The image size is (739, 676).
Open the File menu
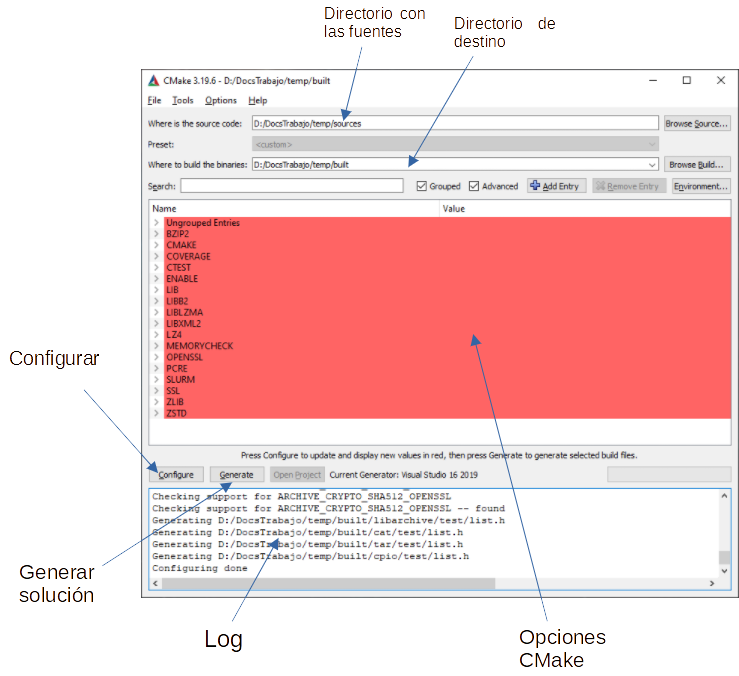(154, 100)
